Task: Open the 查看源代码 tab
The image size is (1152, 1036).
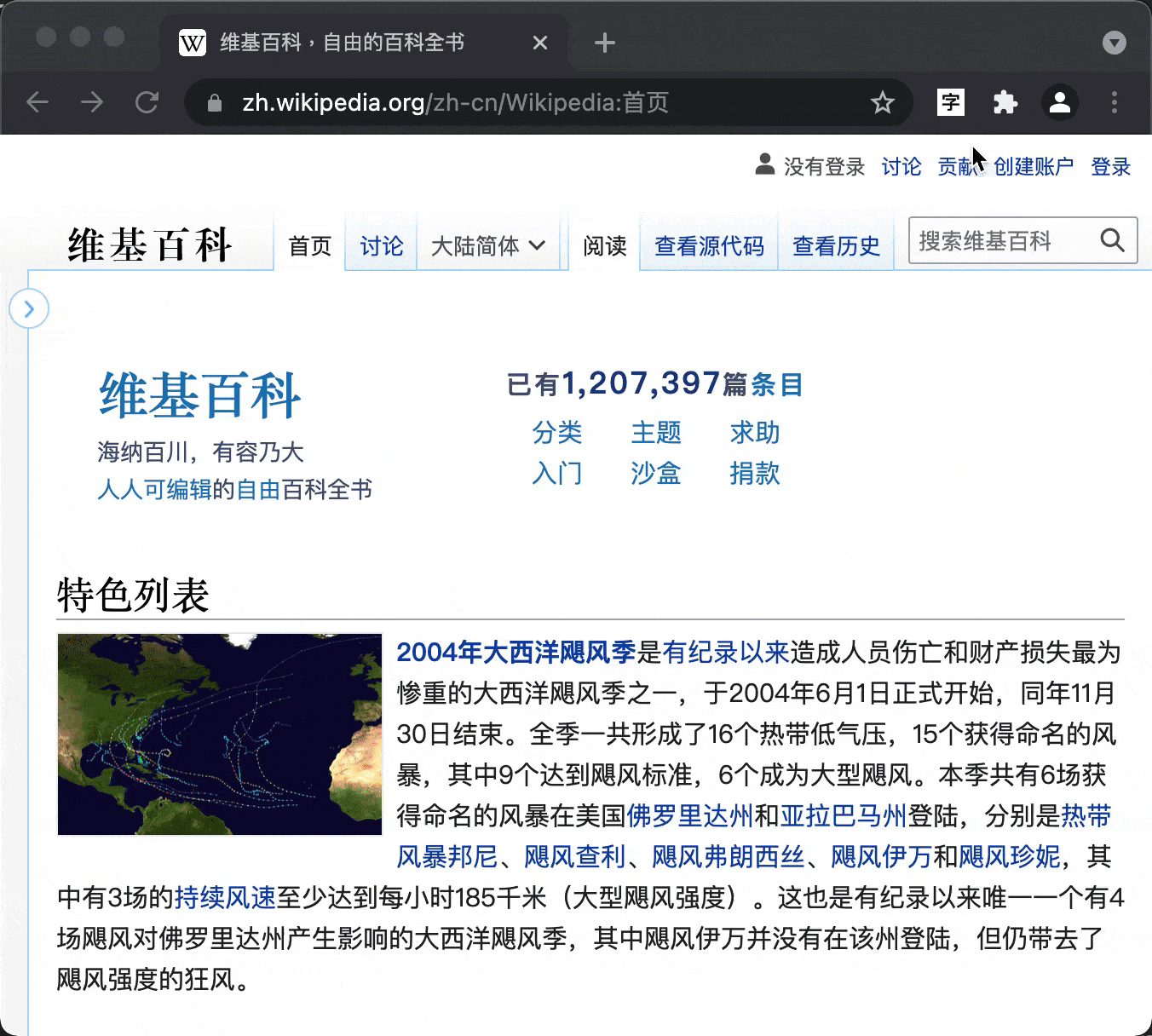Action: [709, 246]
